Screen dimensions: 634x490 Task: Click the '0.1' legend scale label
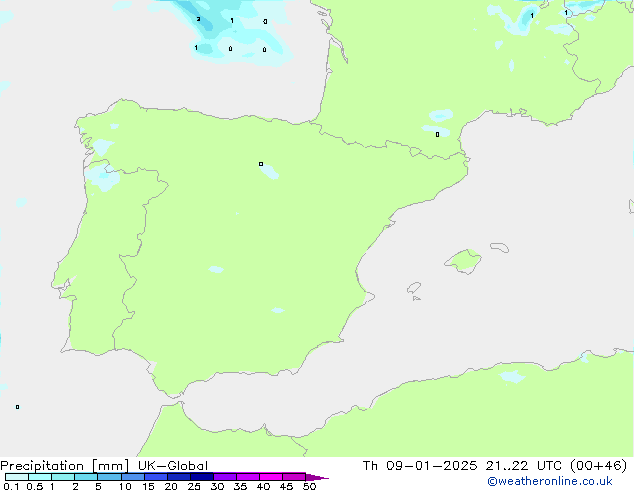click(11, 486)
